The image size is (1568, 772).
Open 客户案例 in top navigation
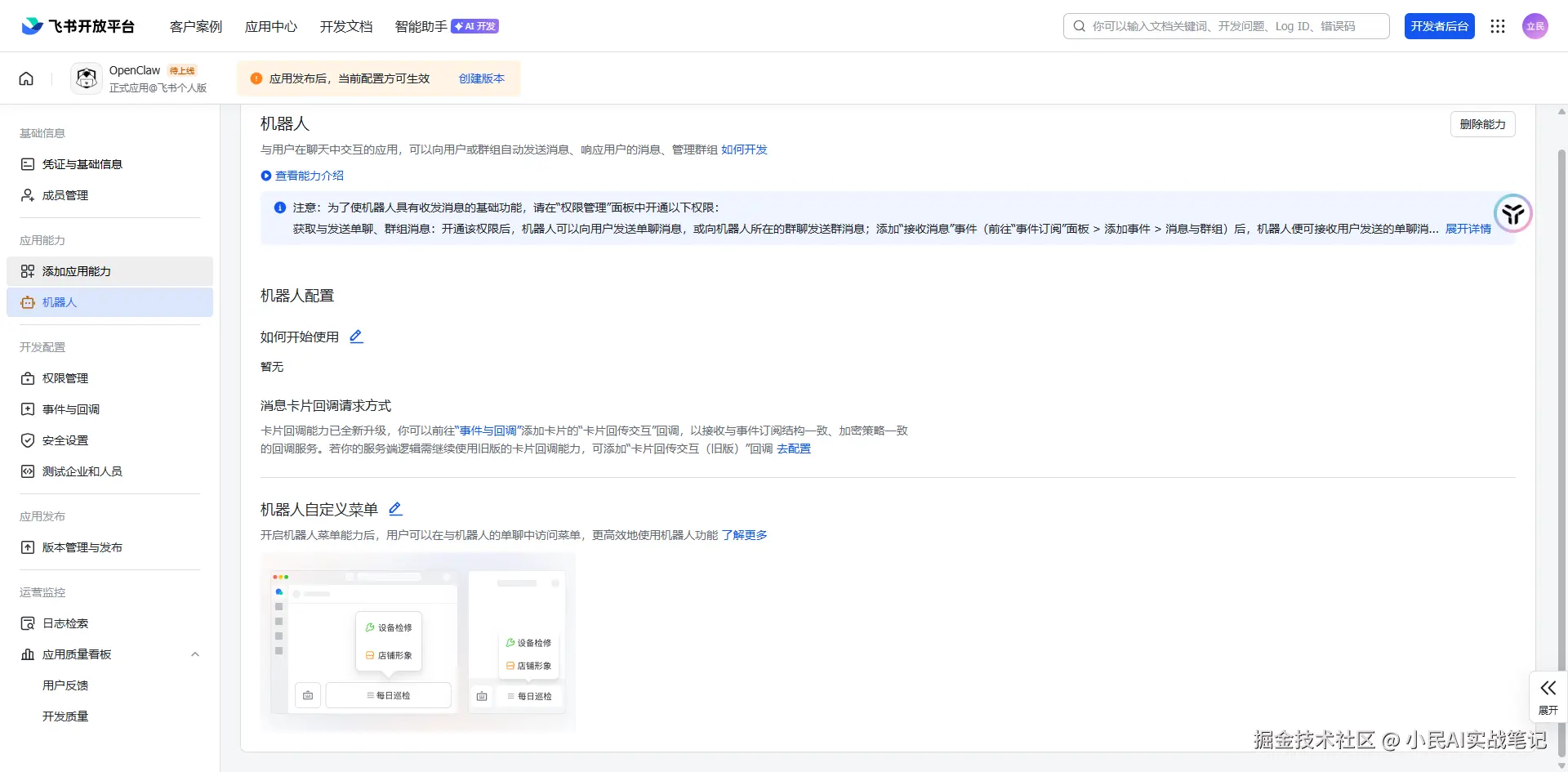click(x=196, y=26)
